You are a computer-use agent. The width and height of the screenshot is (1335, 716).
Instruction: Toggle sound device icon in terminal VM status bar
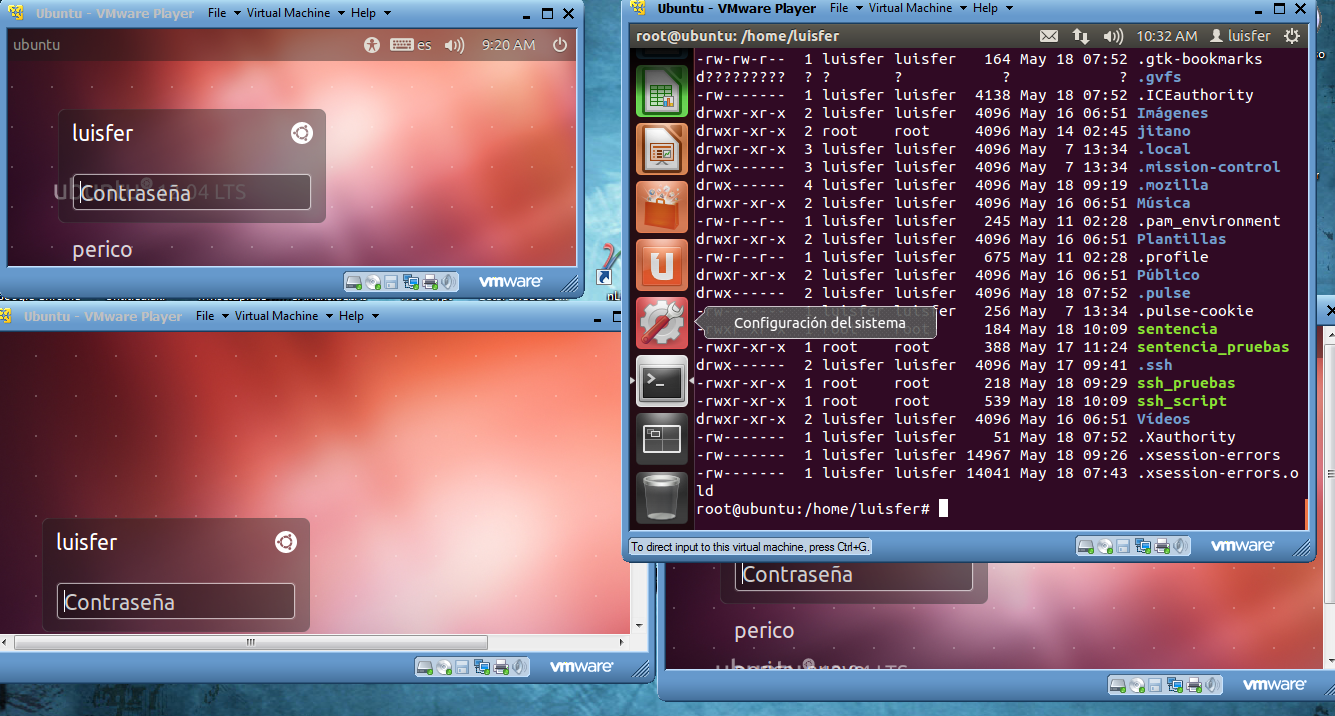point(1181,546)
